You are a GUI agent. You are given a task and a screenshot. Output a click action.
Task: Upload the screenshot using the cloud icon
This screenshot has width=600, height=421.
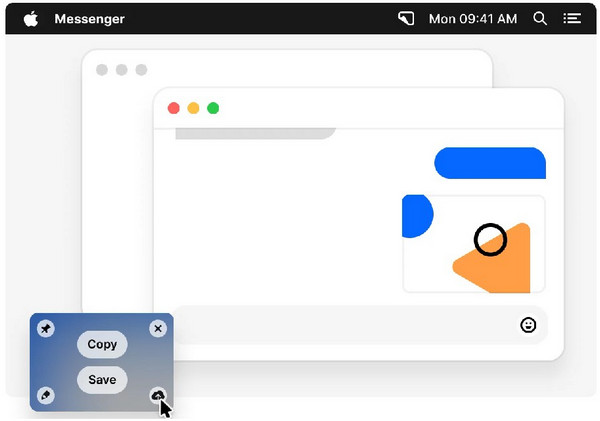point(158,396)
